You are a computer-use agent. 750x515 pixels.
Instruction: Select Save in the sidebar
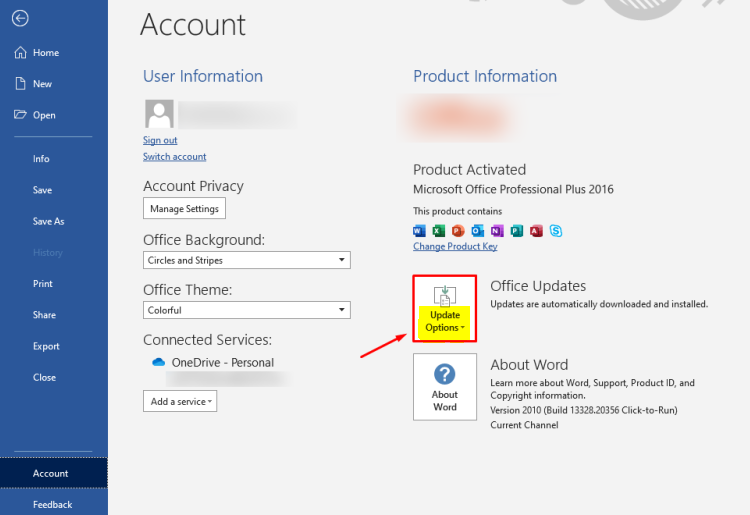tap(43, 190)
